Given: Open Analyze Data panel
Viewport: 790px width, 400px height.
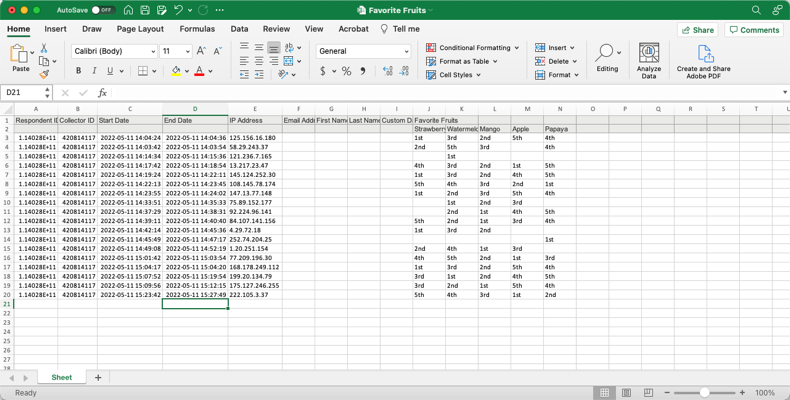Looking at the screenshot, I should 649,60.
